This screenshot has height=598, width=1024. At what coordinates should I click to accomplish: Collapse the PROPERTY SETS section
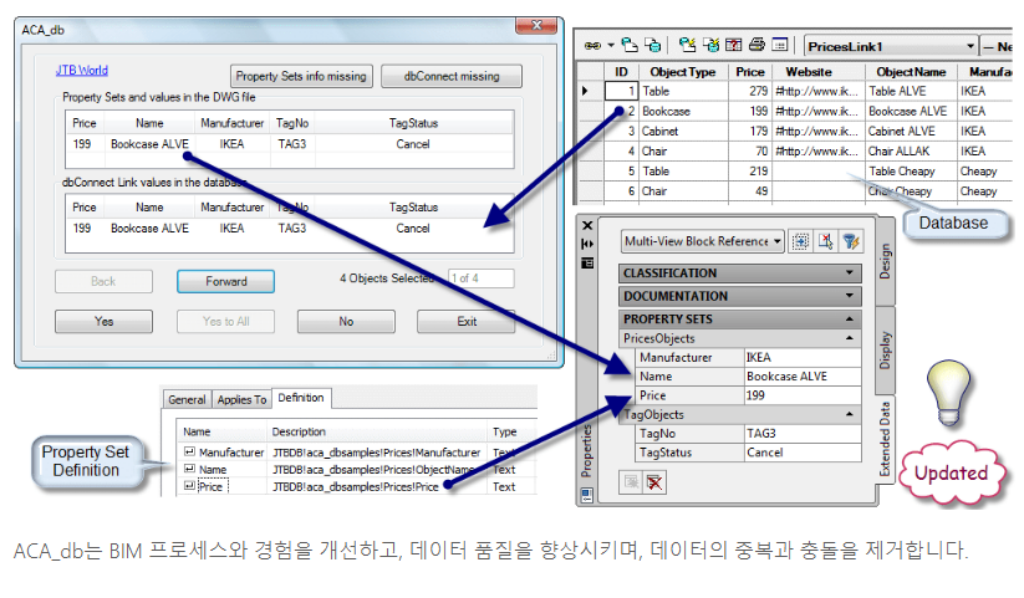(850, 319)
